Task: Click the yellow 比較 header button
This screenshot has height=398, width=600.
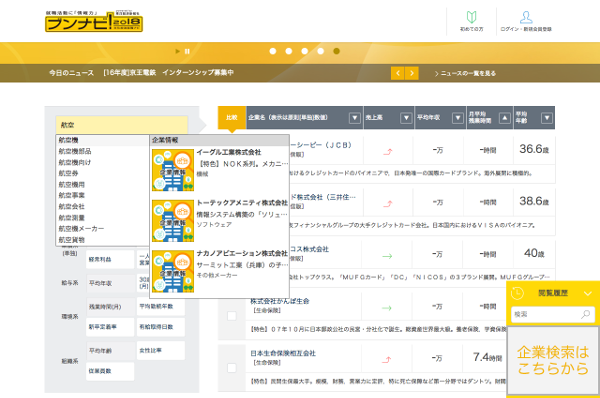Action: pos(232,117)
